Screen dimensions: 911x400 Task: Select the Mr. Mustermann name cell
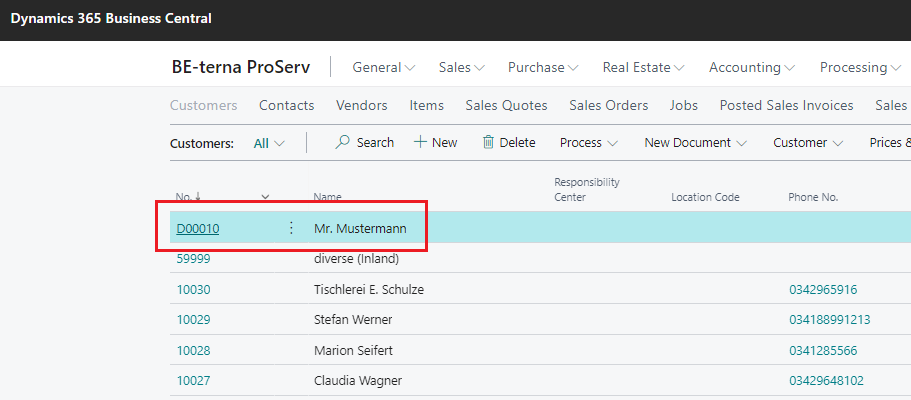pyautogui.click(x=360, y=228)
